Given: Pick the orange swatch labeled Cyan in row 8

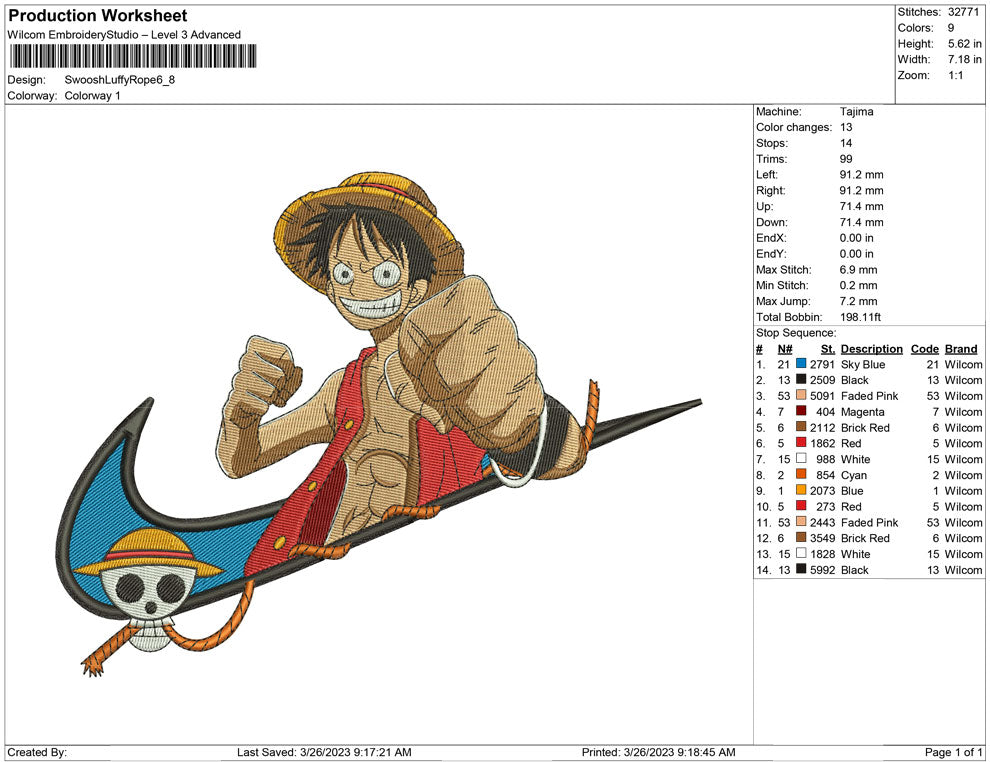Looking at the screenshot, I should pos(801,475).
